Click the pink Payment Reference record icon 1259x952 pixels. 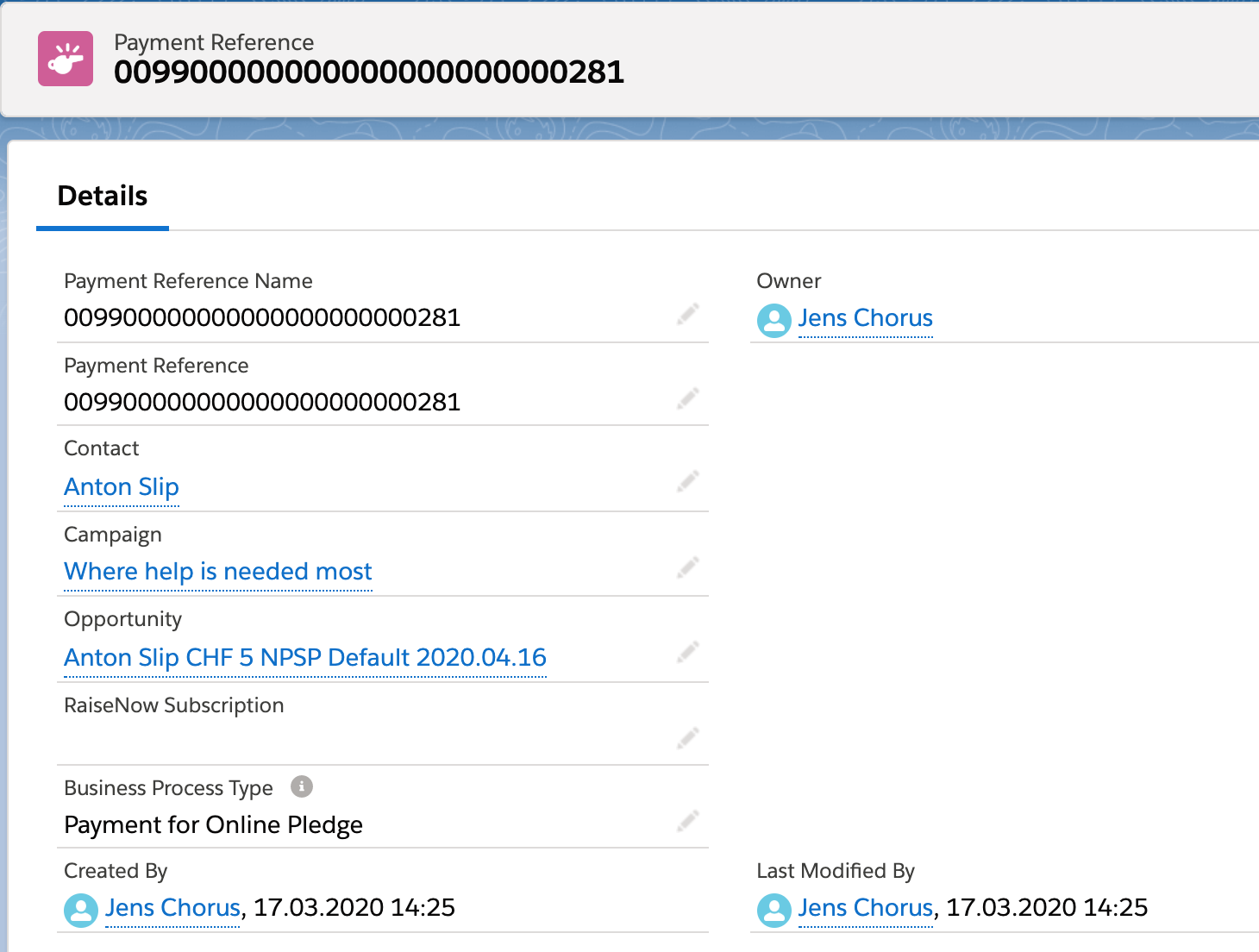coord(66,59)
